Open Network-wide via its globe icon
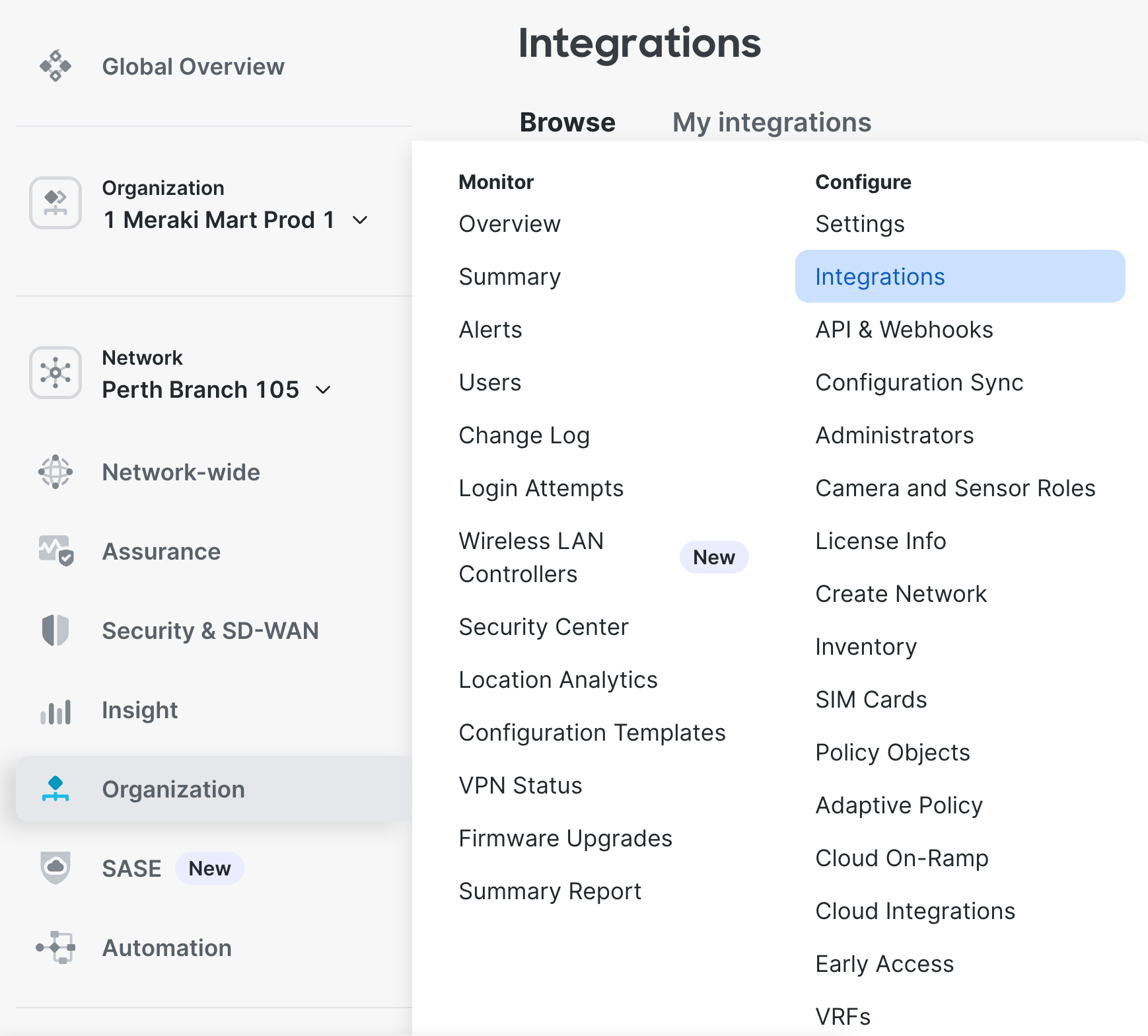Viewport: 1148px width, 1036px height. [x=55, y=472]
